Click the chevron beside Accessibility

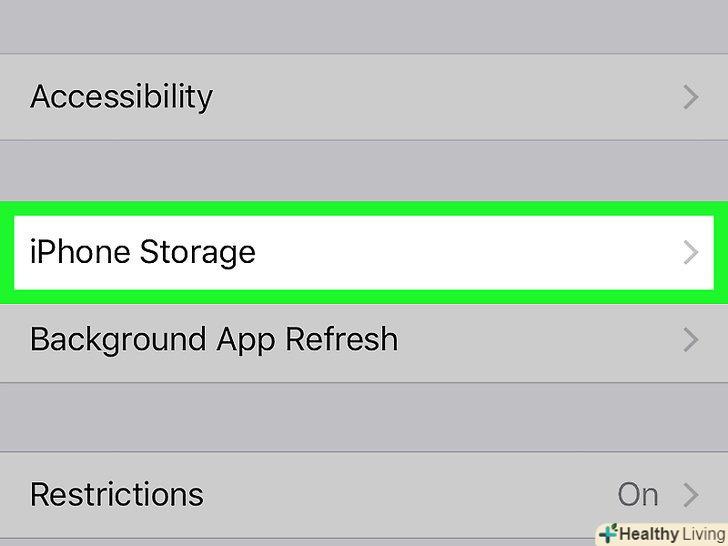(690, 97)
